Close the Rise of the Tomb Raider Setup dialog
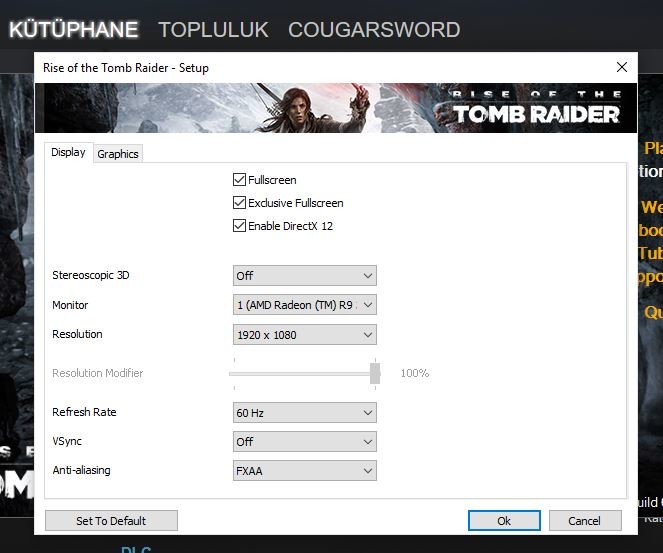663x553 pixels. [x=622, y=67]
